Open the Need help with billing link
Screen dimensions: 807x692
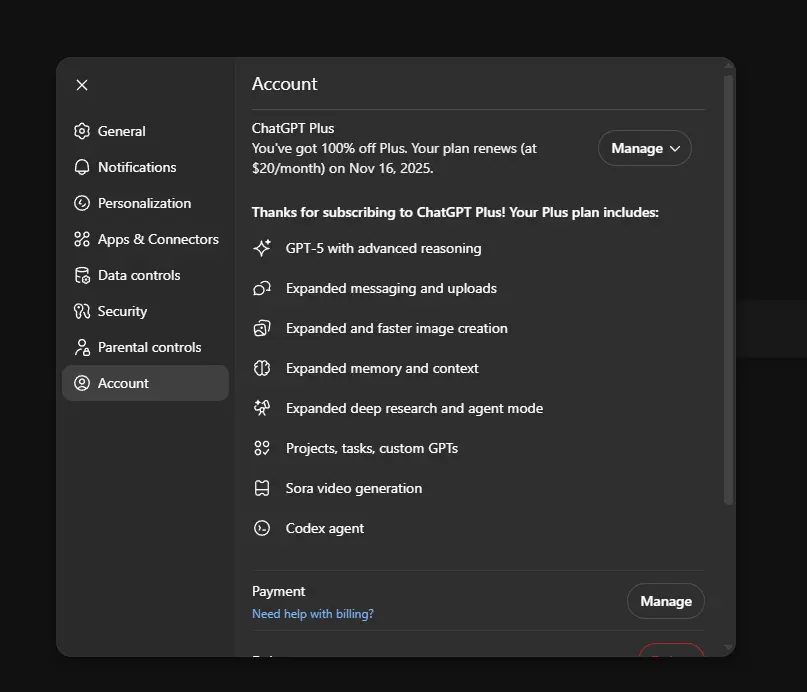[x=313, y=614]
